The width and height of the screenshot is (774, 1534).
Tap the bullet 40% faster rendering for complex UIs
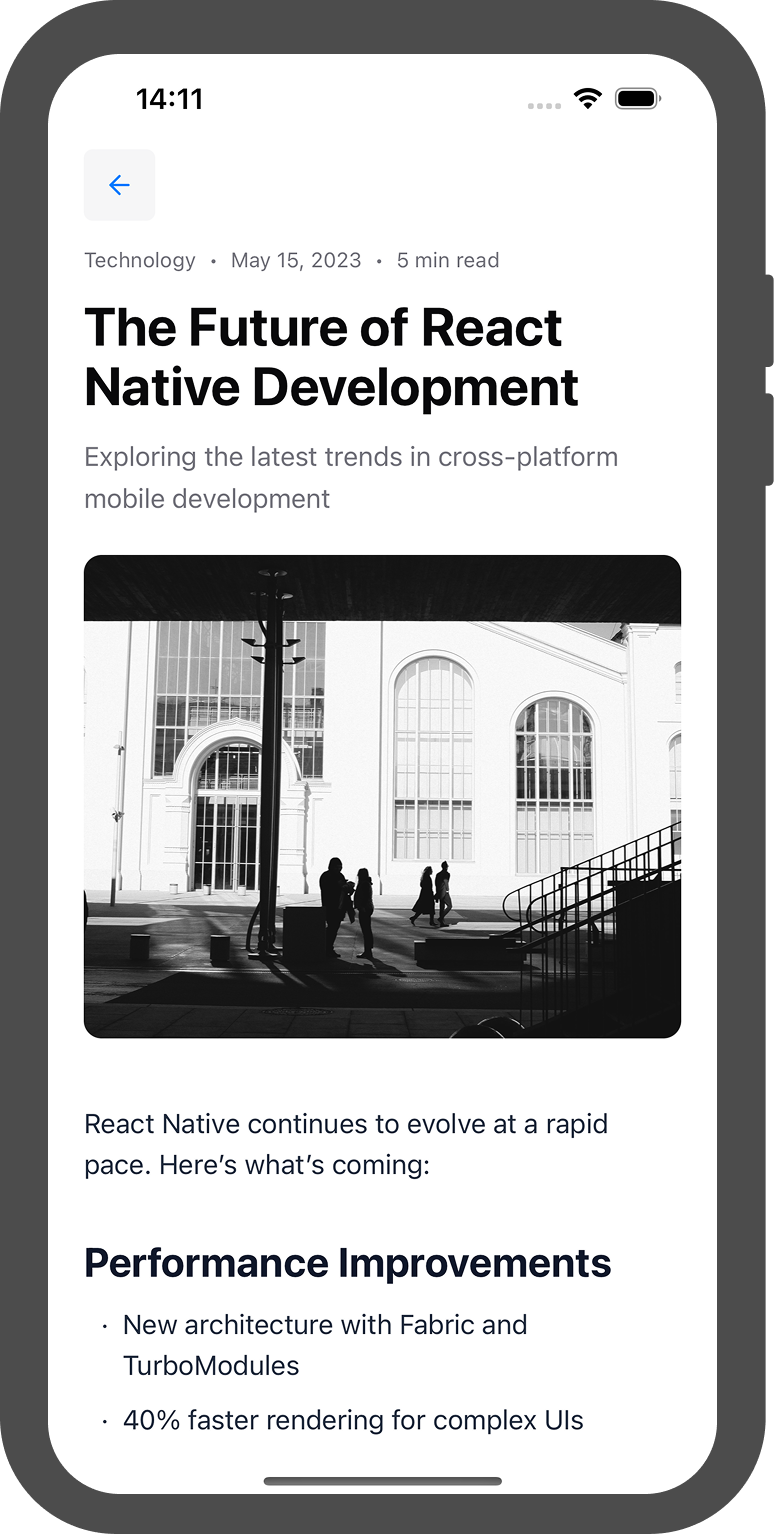point(353,1420)
